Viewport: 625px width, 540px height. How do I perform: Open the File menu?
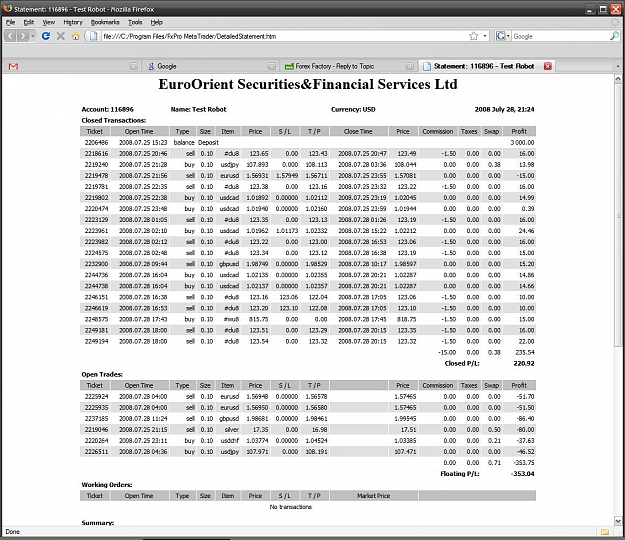10,22
